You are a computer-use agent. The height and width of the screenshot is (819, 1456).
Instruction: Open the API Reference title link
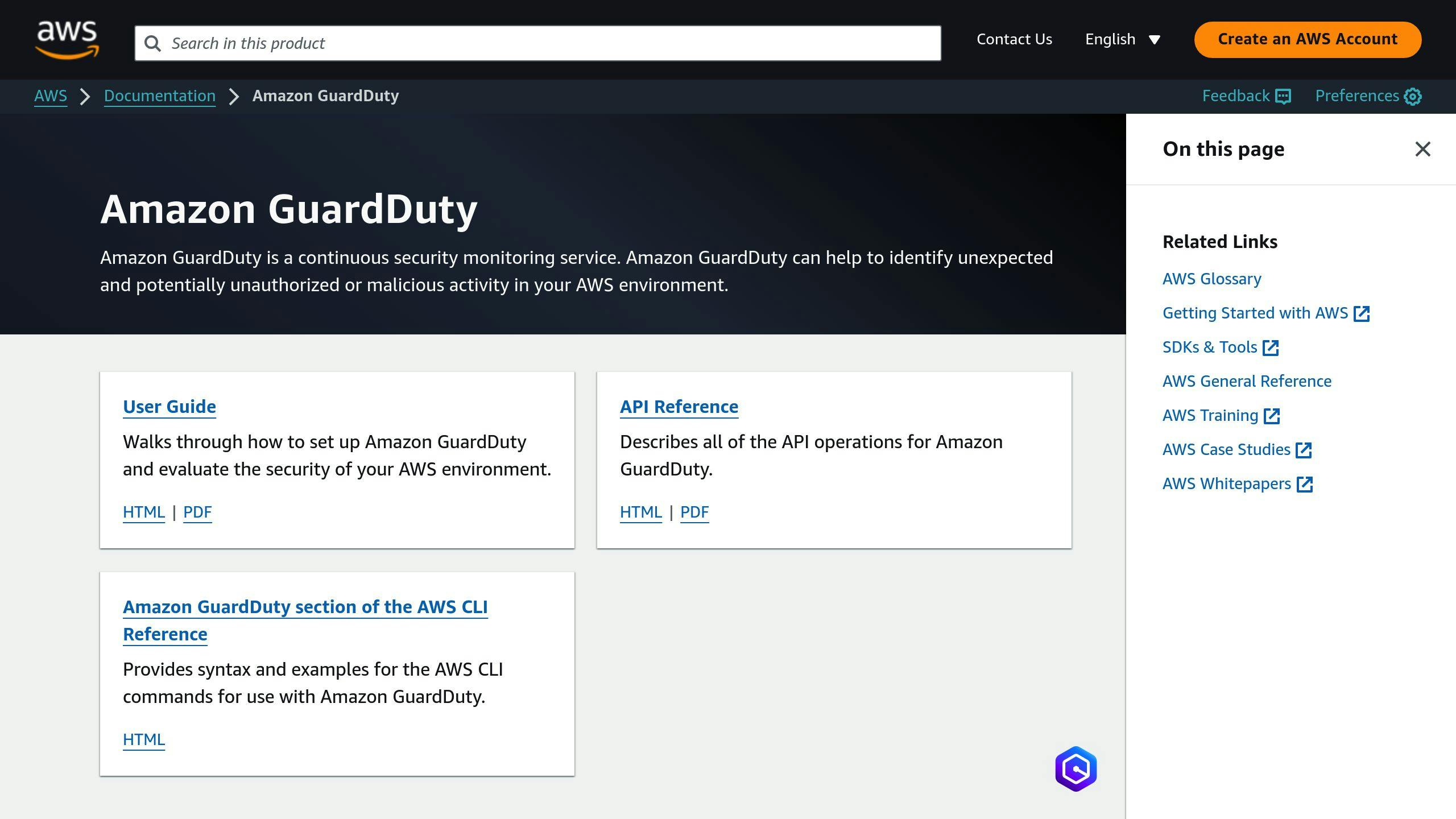(x=679, y=407)
